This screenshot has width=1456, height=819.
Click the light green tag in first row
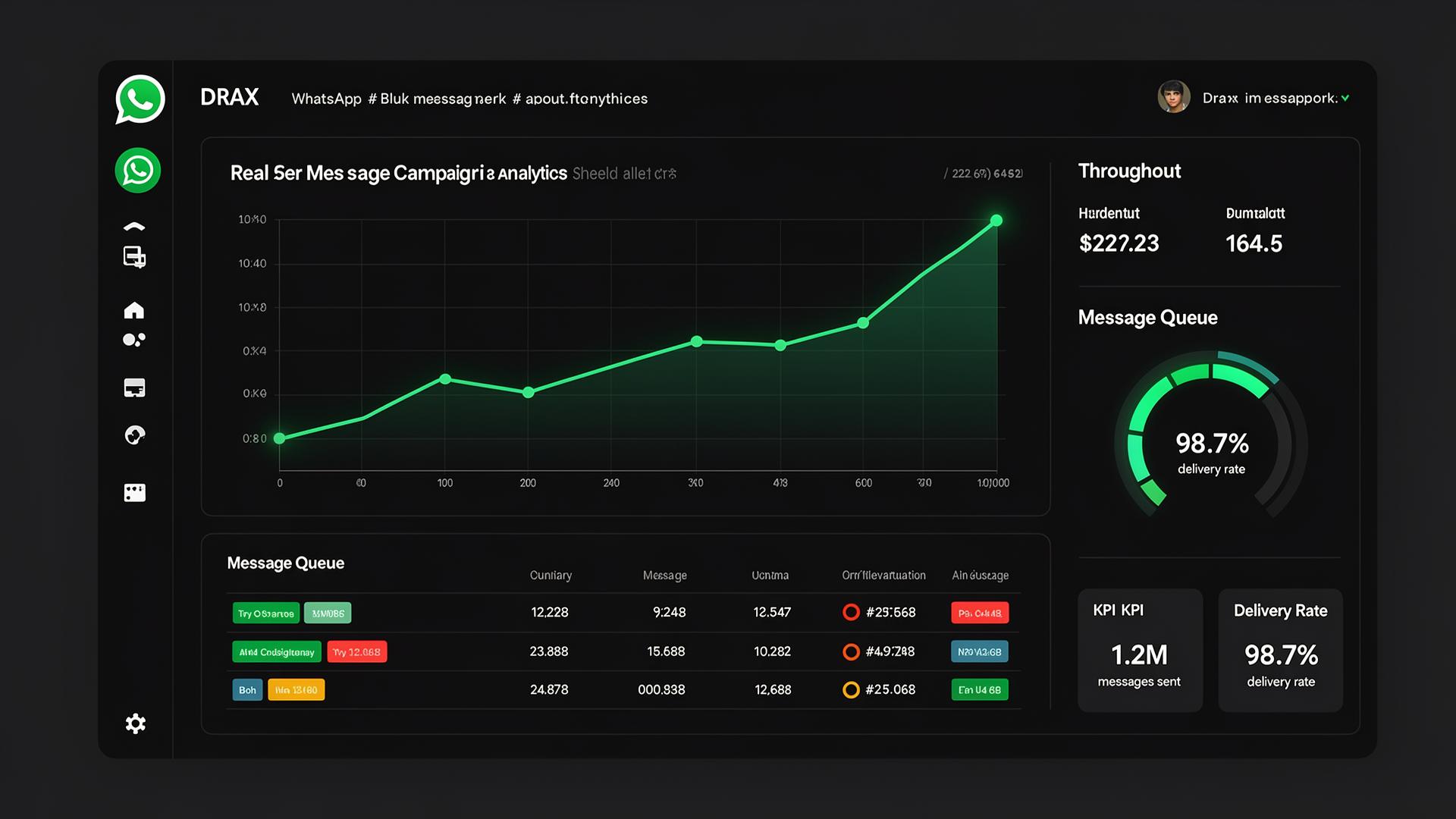point(328,613)
